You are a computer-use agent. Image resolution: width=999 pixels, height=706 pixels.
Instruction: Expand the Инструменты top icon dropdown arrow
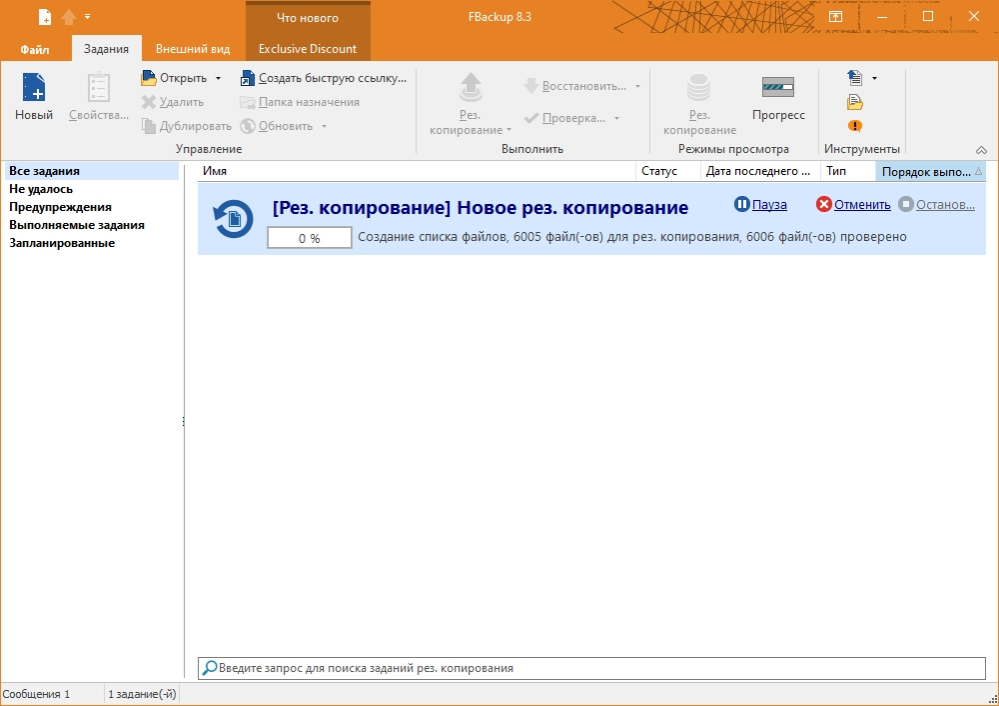pyautogui.click(x=874, y=78)
